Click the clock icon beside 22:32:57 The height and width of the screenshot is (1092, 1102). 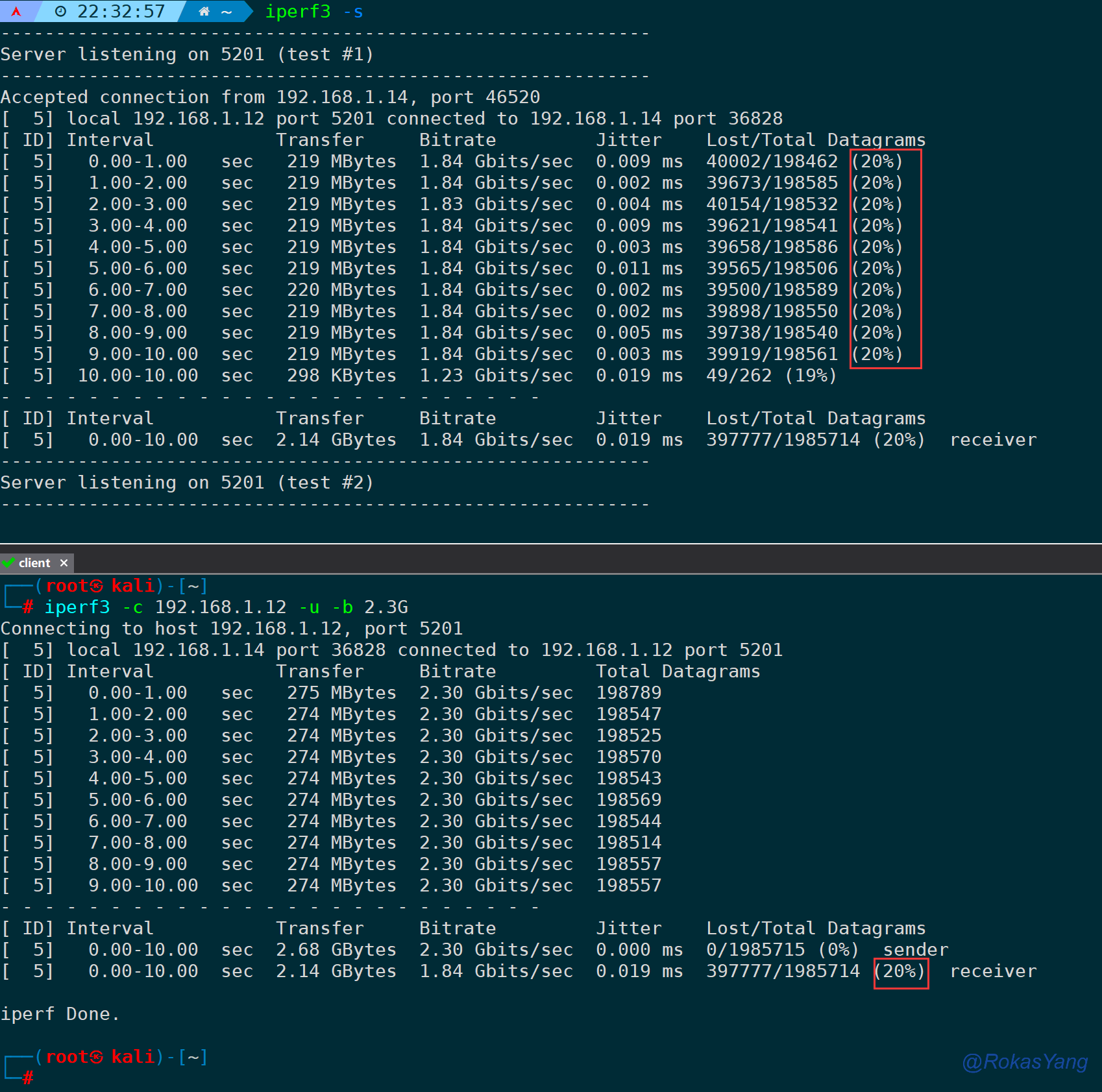tap(60, 12)
